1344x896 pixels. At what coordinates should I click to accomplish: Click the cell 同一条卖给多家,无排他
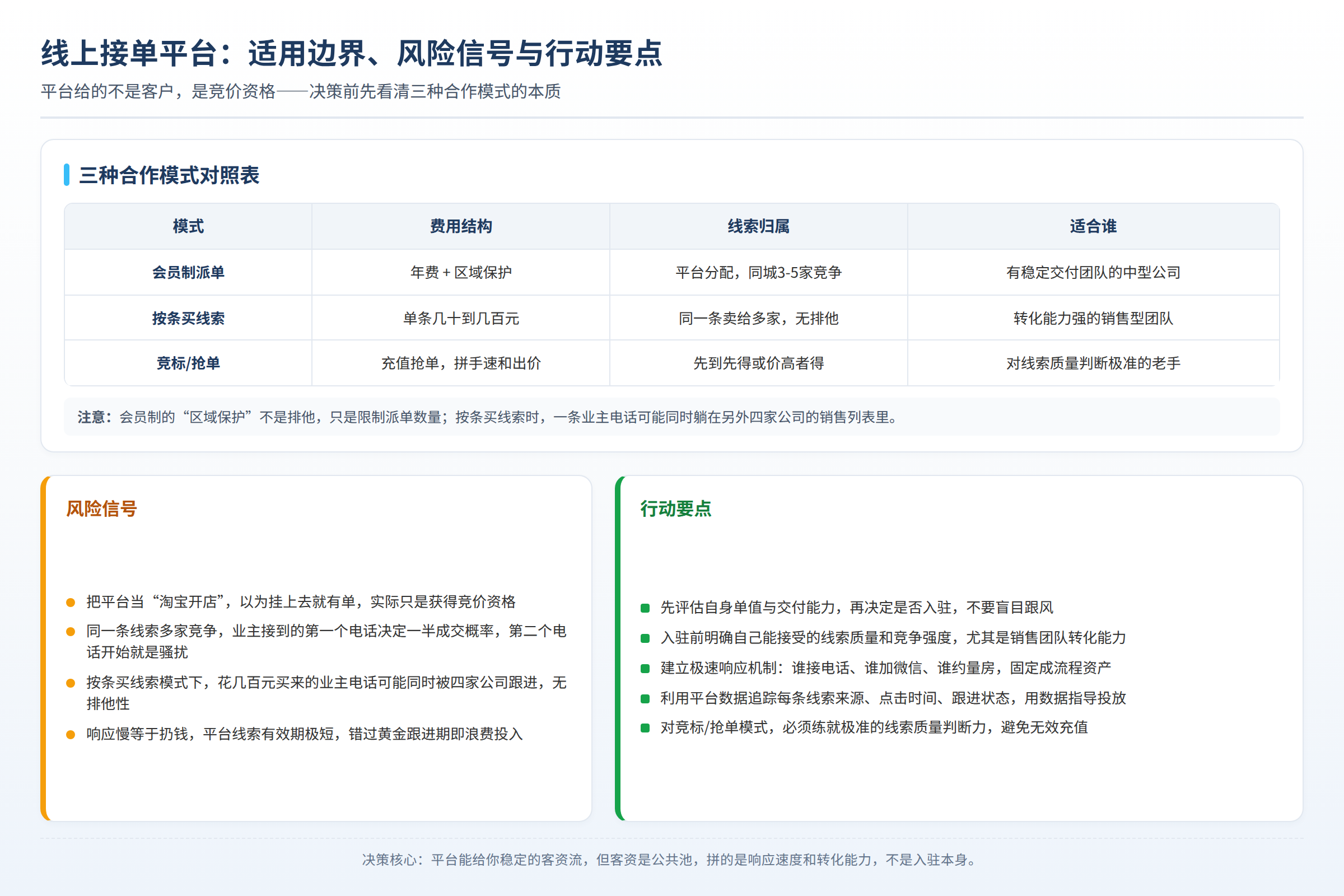[x=758, y=318]
